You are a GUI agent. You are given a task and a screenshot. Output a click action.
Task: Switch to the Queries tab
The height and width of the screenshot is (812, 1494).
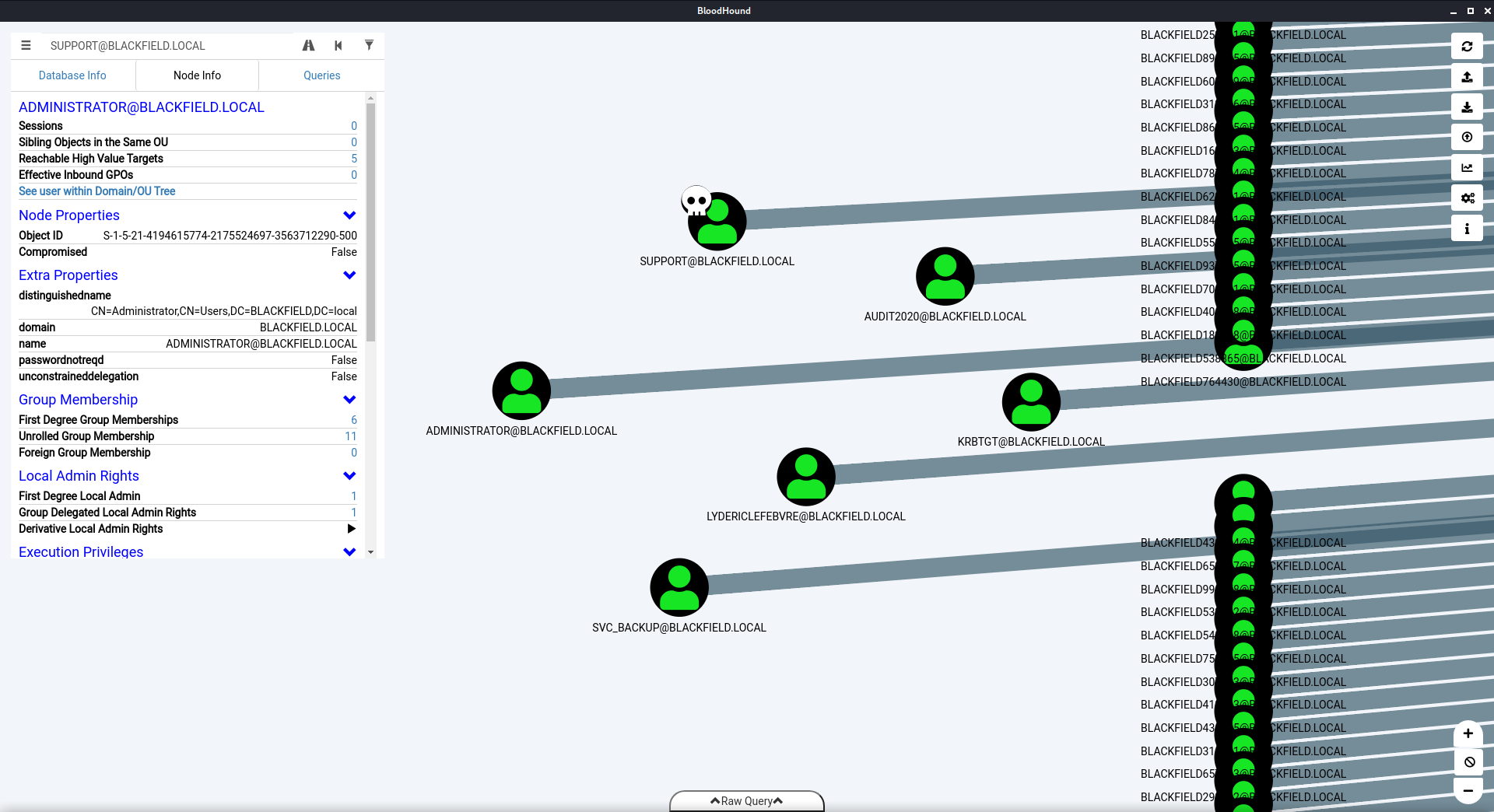point(321,75)
